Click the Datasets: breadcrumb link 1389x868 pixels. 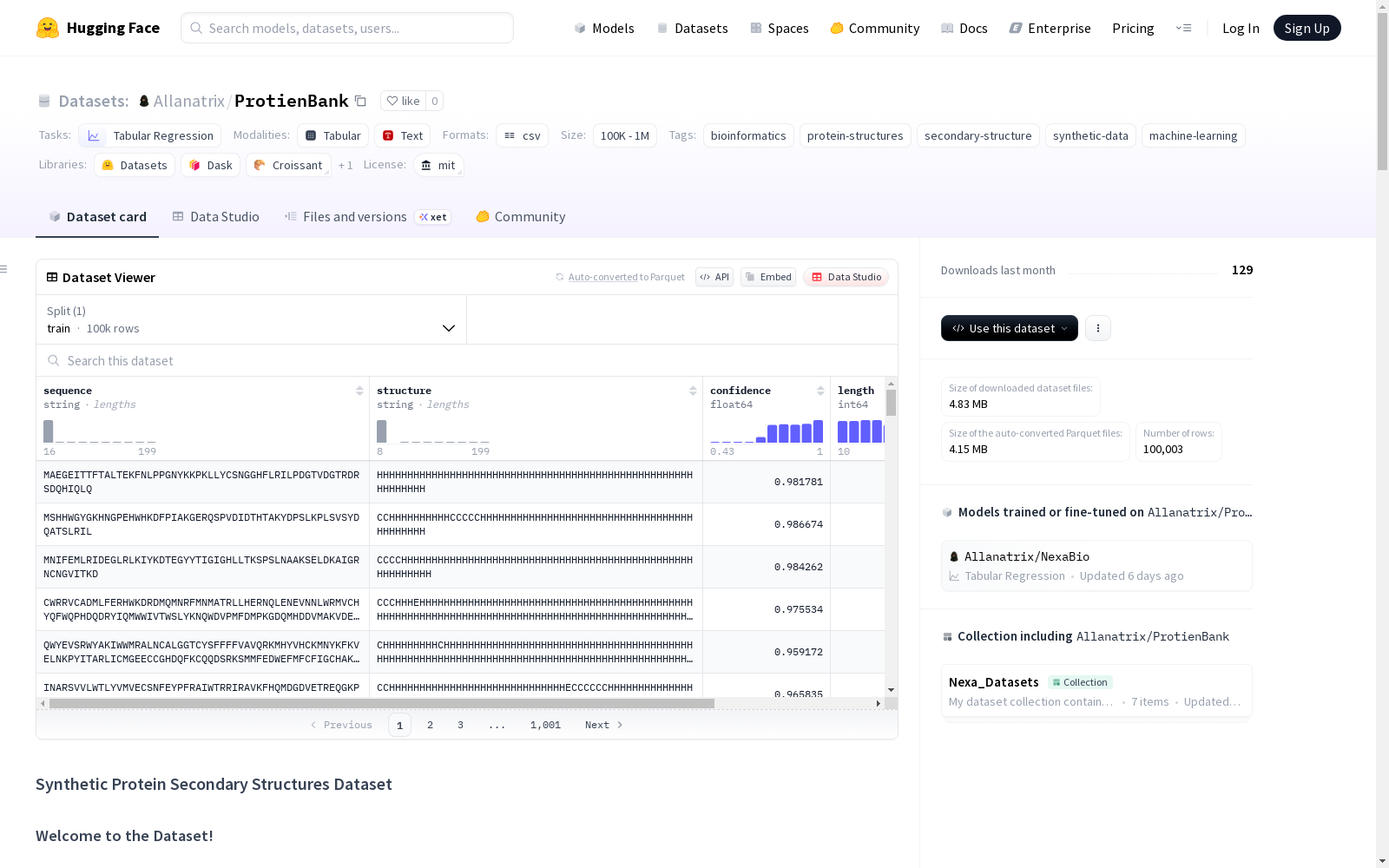93,101
